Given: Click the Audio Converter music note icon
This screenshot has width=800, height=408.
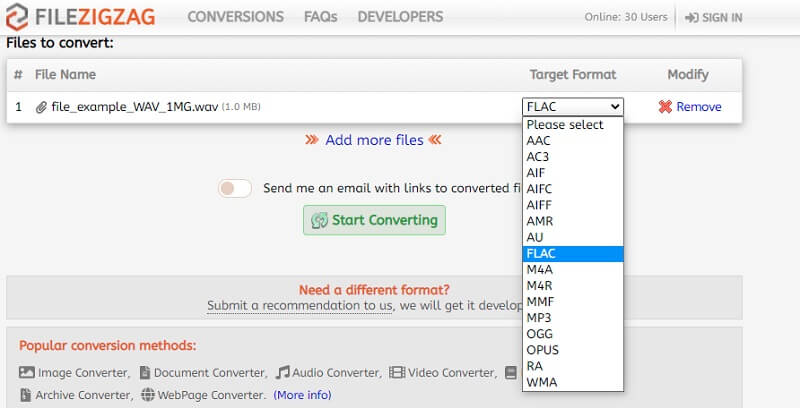Looking at the screenshot, I should [x=284, y=373].
